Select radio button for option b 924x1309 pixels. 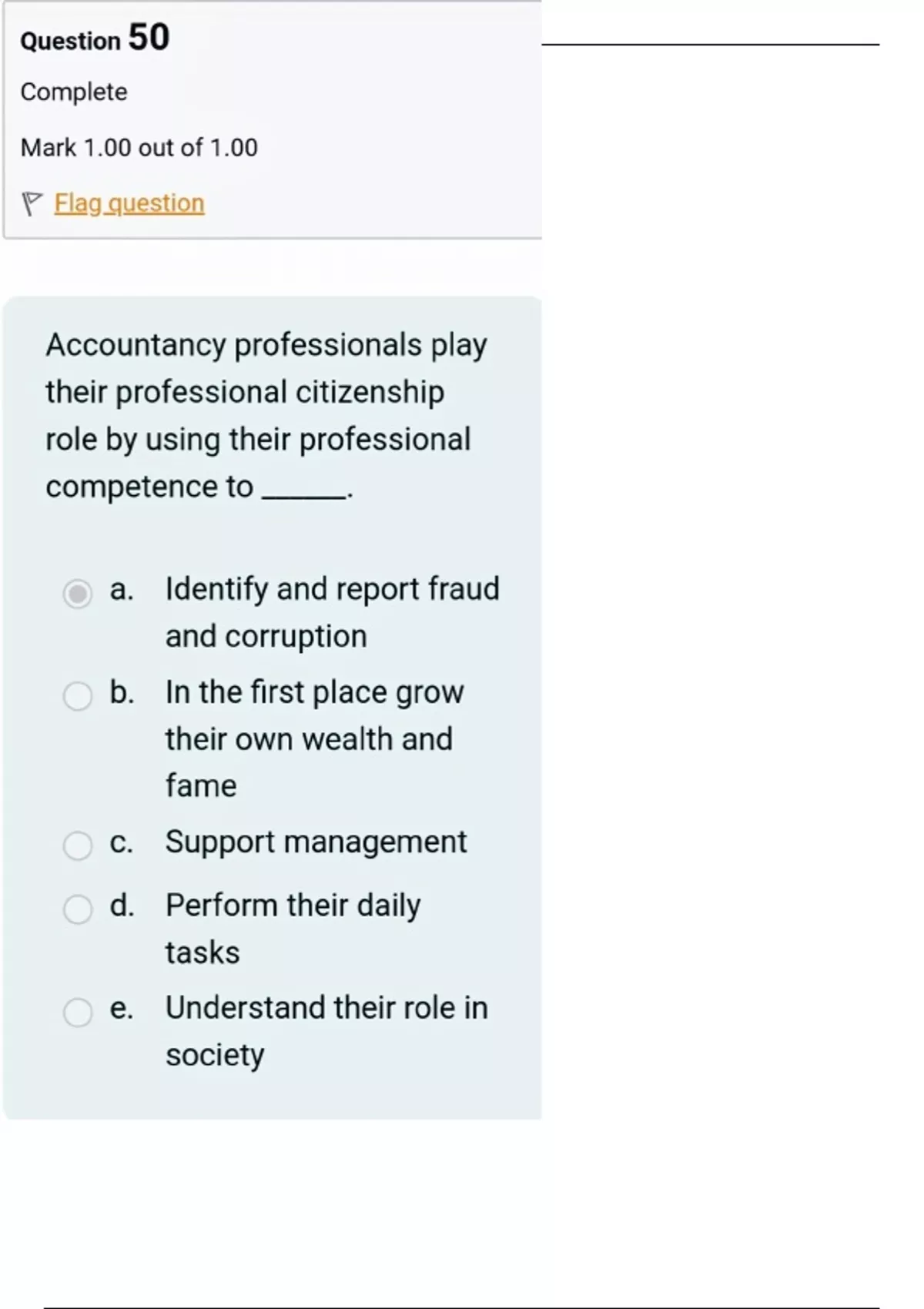[x=78, y=696]
